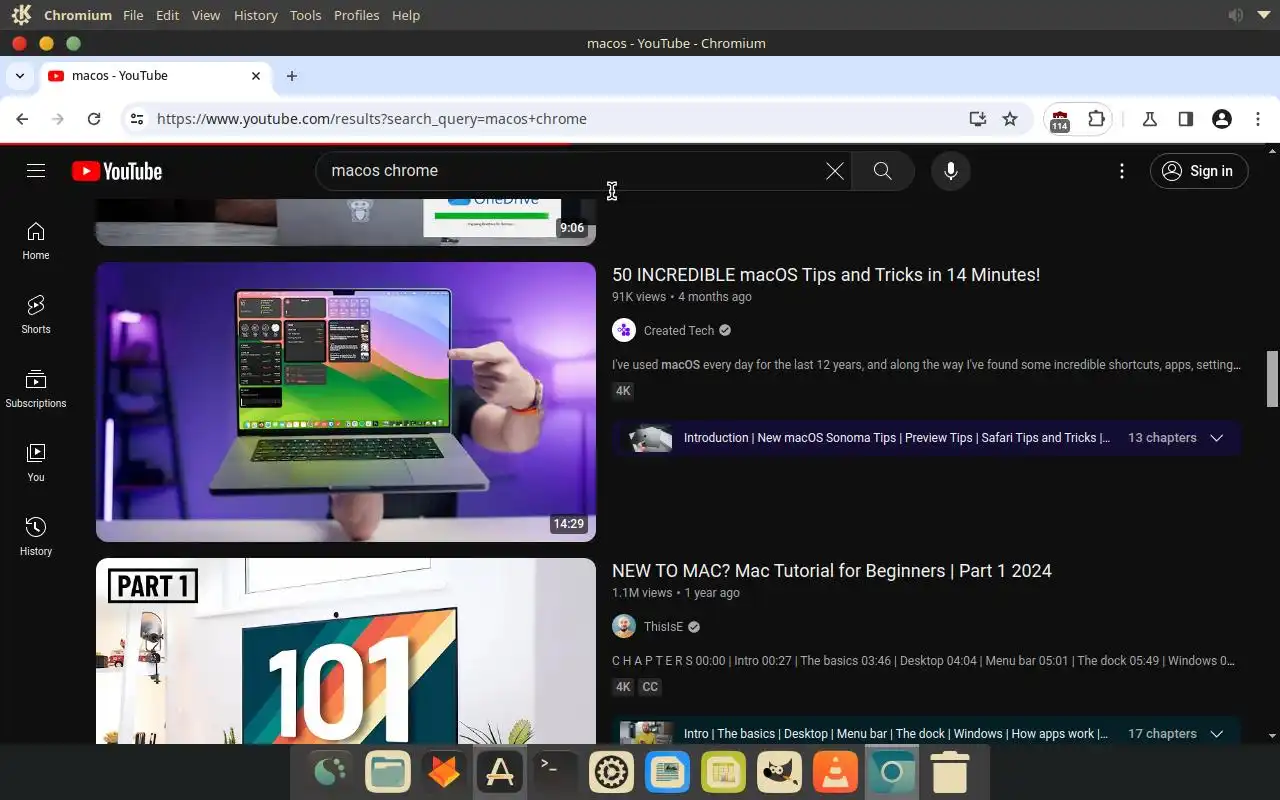Visit the Created Tech channel
This screenshot has height=800, width=1280.
[x=679, y=331]
